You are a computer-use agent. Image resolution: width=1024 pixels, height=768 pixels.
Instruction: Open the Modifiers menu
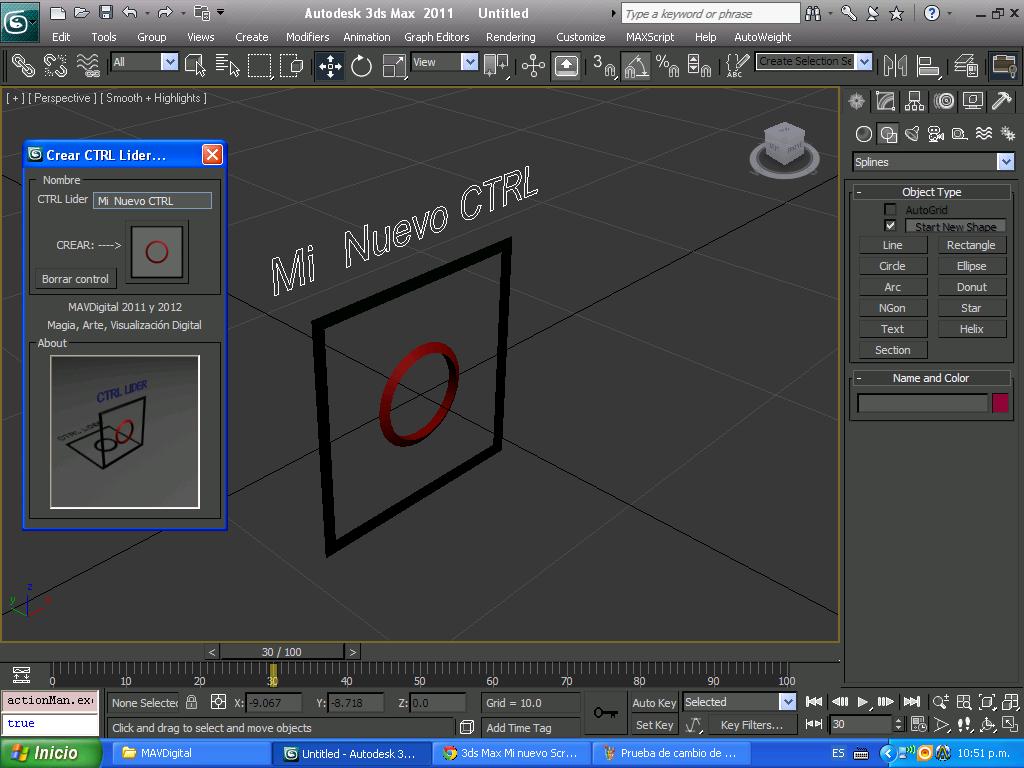pos(307,37)
